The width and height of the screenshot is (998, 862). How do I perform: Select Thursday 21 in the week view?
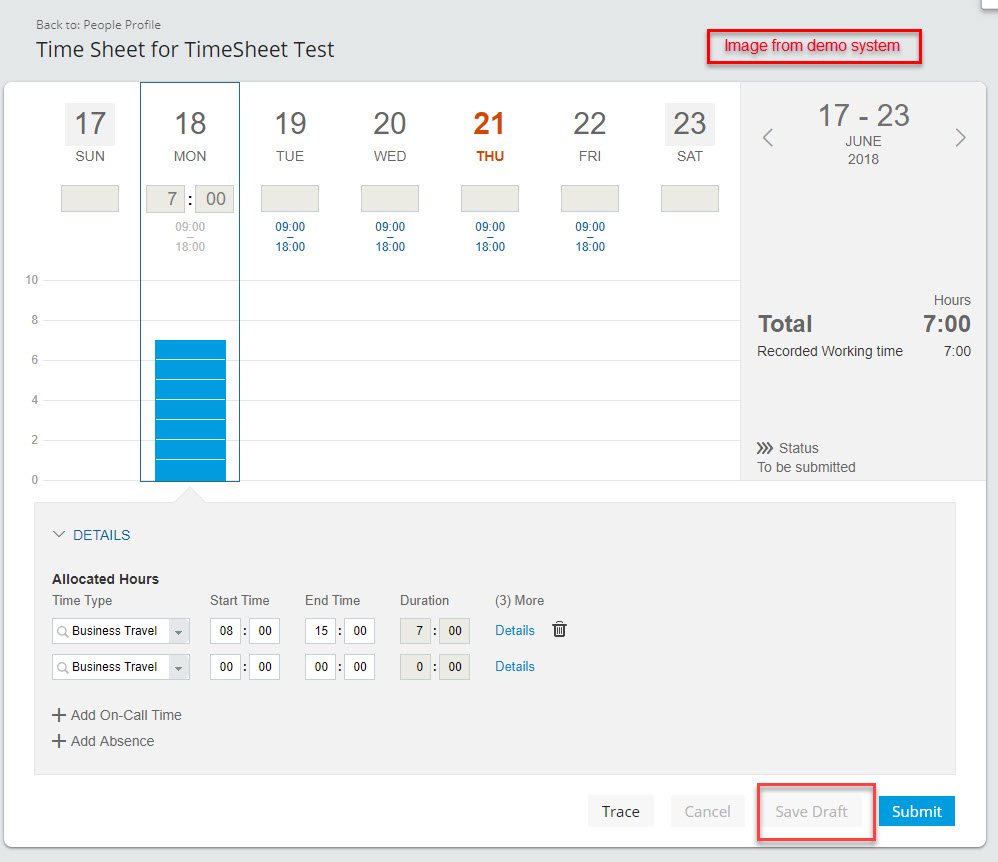(x=489, y=135)
